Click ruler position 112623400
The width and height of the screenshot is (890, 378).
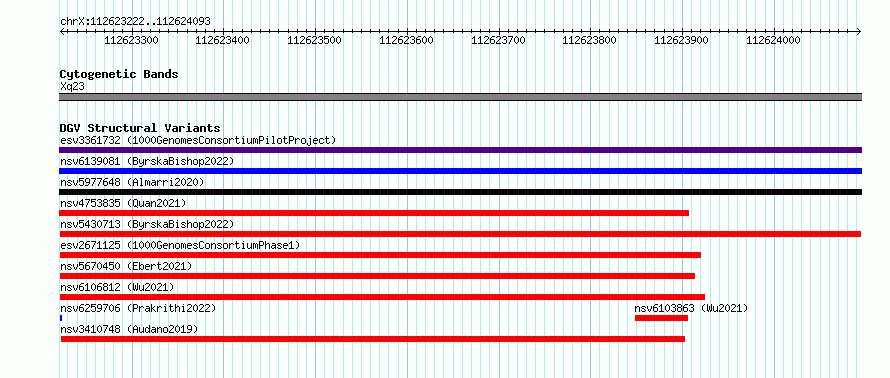pos(223,40)
